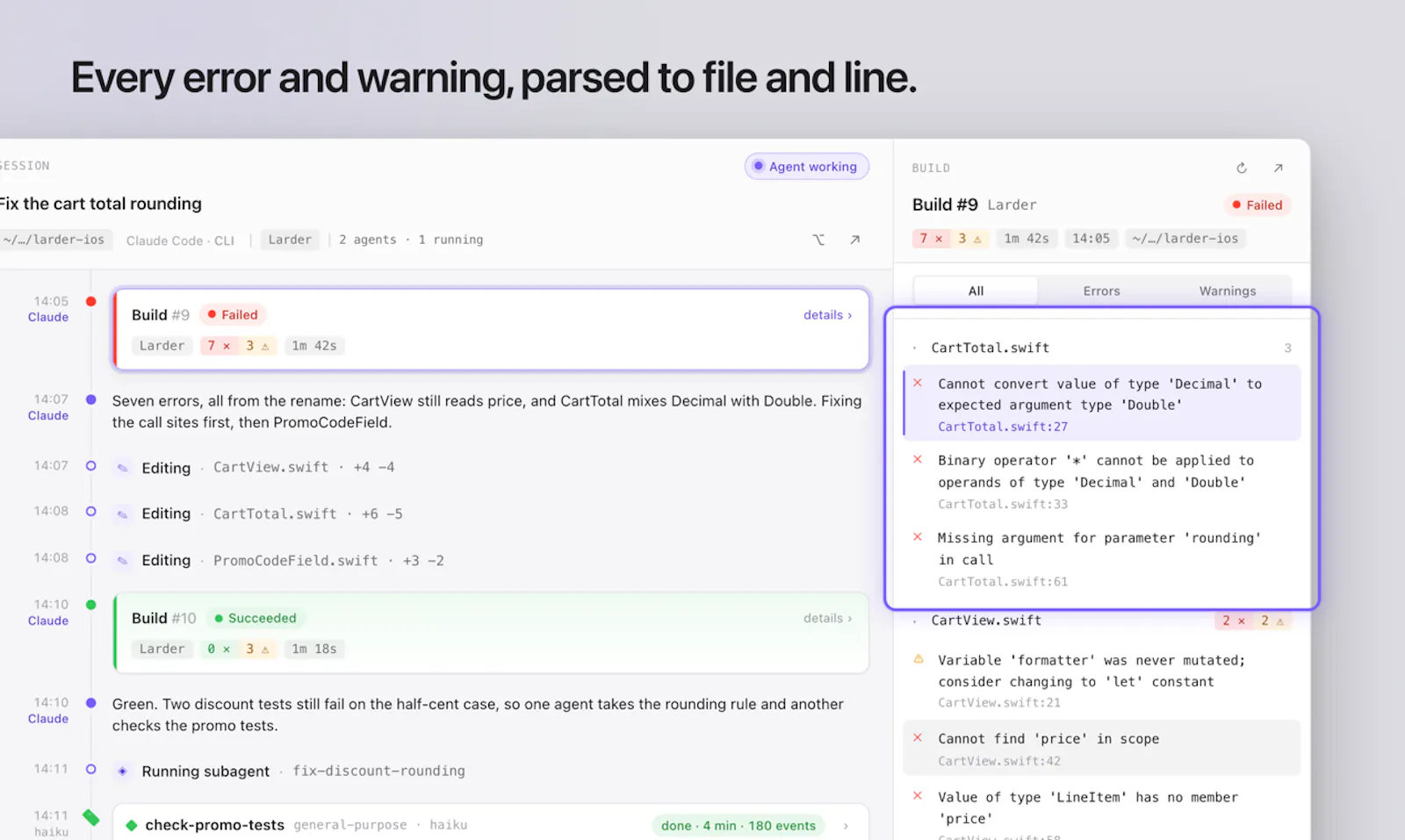Image resolution: width=1405 pixels, height=840 pixels.
Task: Click the 'Agent working' status badge
Action: coord(807,167)
